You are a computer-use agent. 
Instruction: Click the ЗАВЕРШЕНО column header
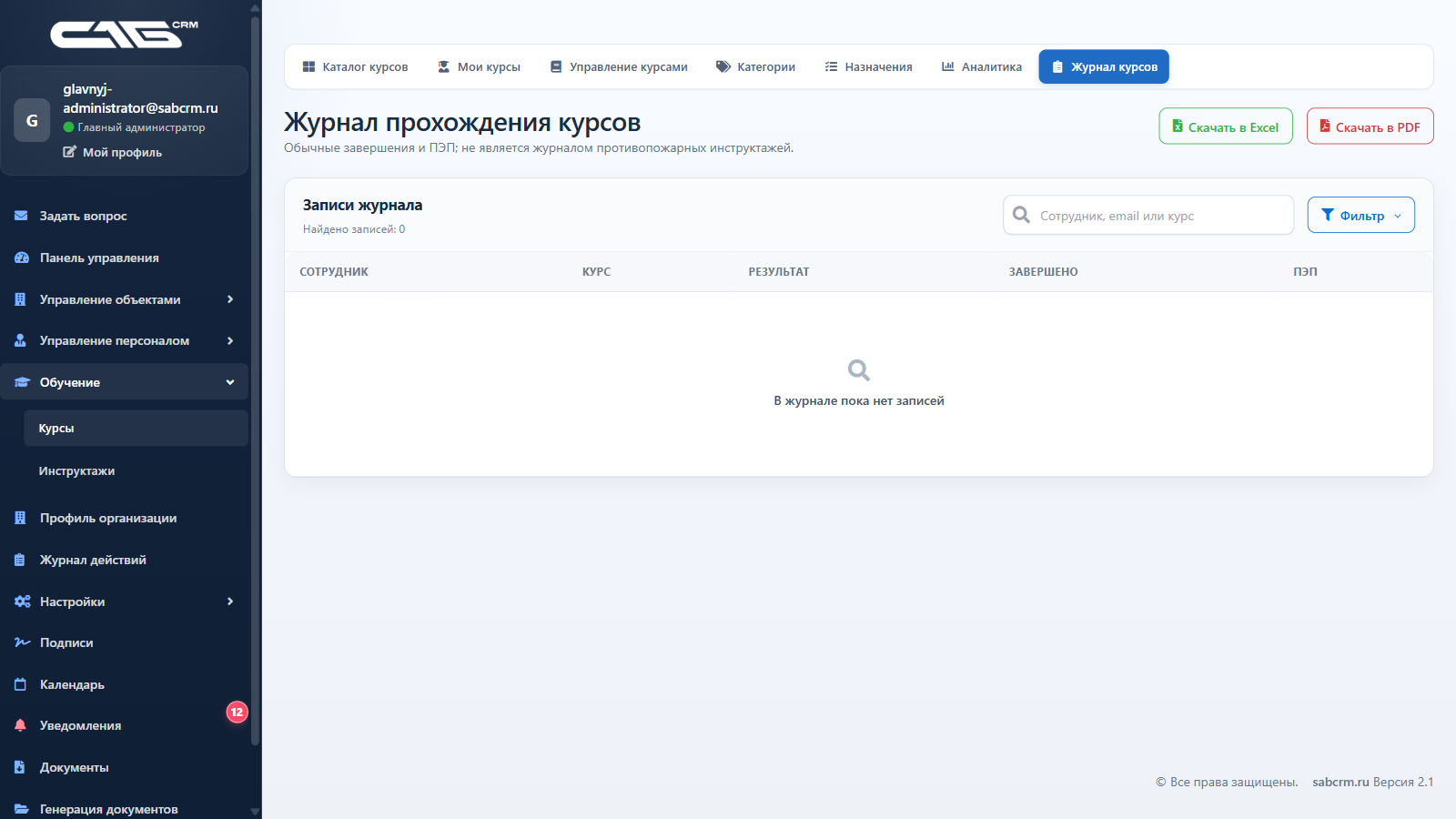[x=1043, y=272]
